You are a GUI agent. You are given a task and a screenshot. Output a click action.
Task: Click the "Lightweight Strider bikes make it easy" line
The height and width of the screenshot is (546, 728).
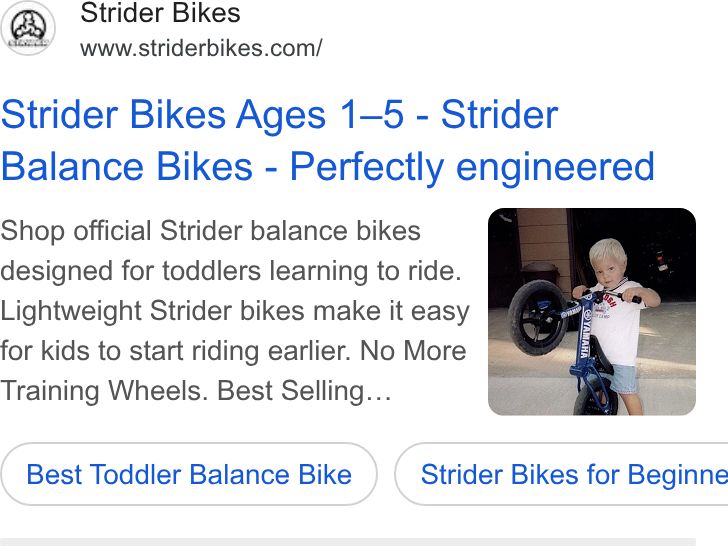tap(235, 311)
